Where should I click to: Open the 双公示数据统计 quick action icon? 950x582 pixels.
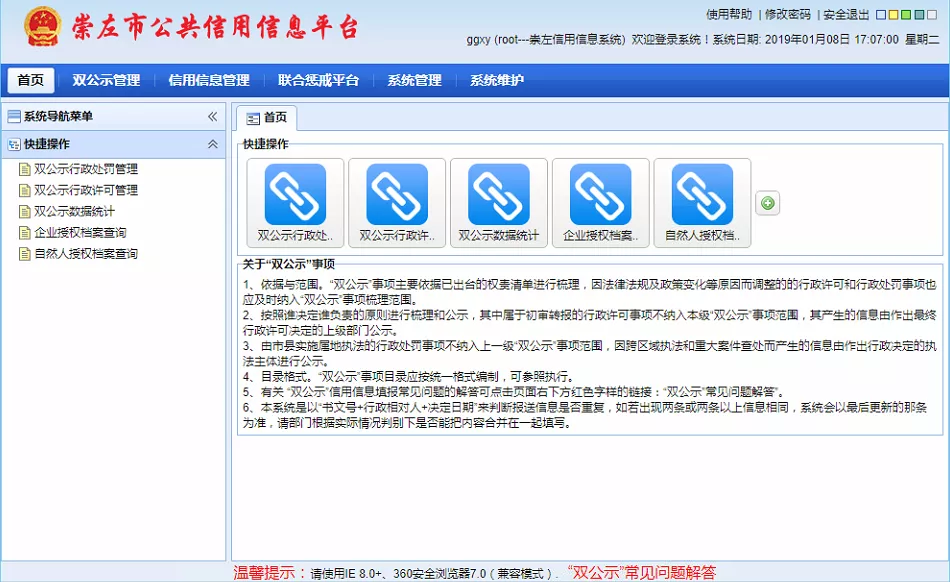click(x=499, y=203)
